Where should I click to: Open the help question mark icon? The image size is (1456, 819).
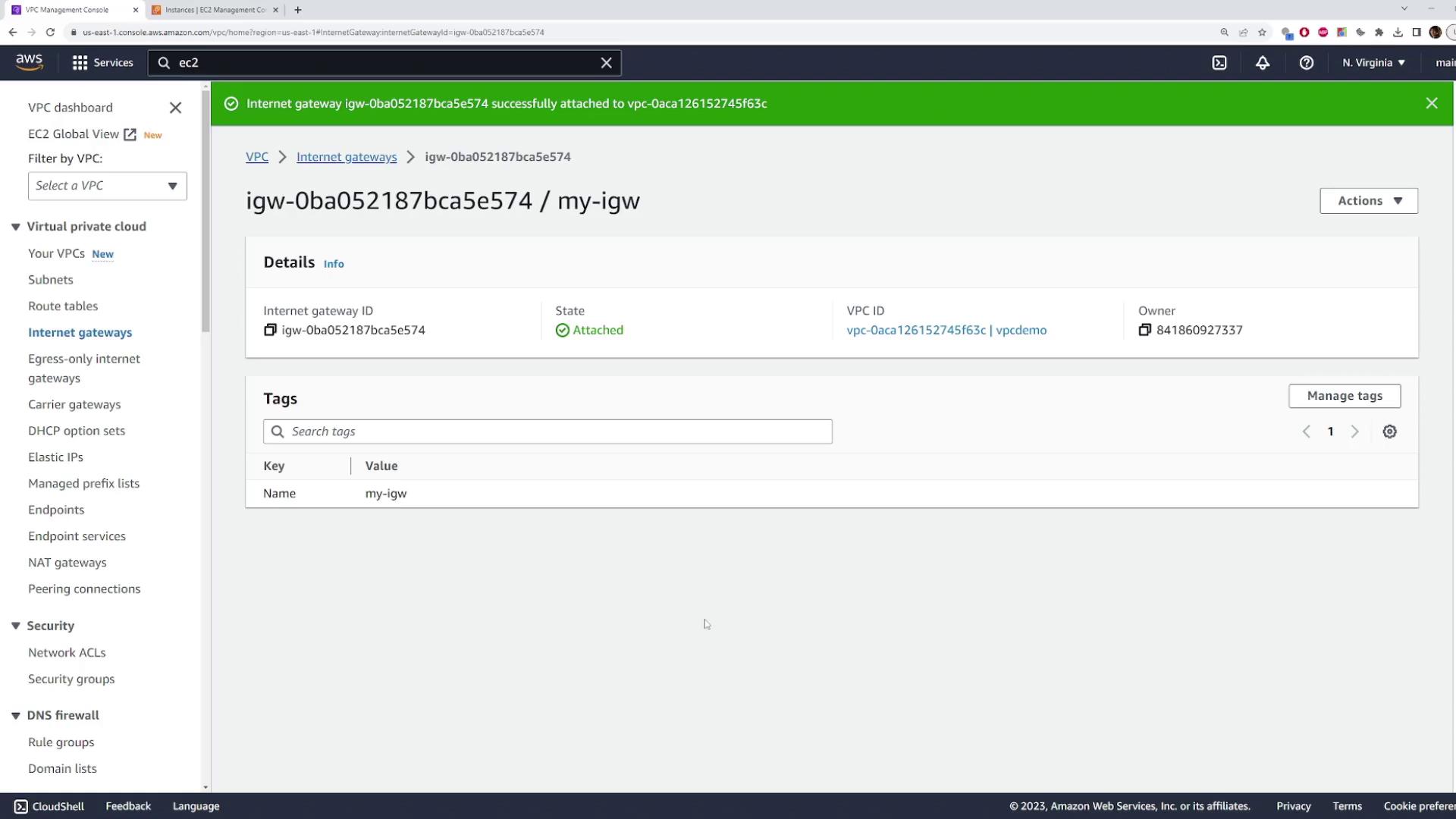[1306, 63]
